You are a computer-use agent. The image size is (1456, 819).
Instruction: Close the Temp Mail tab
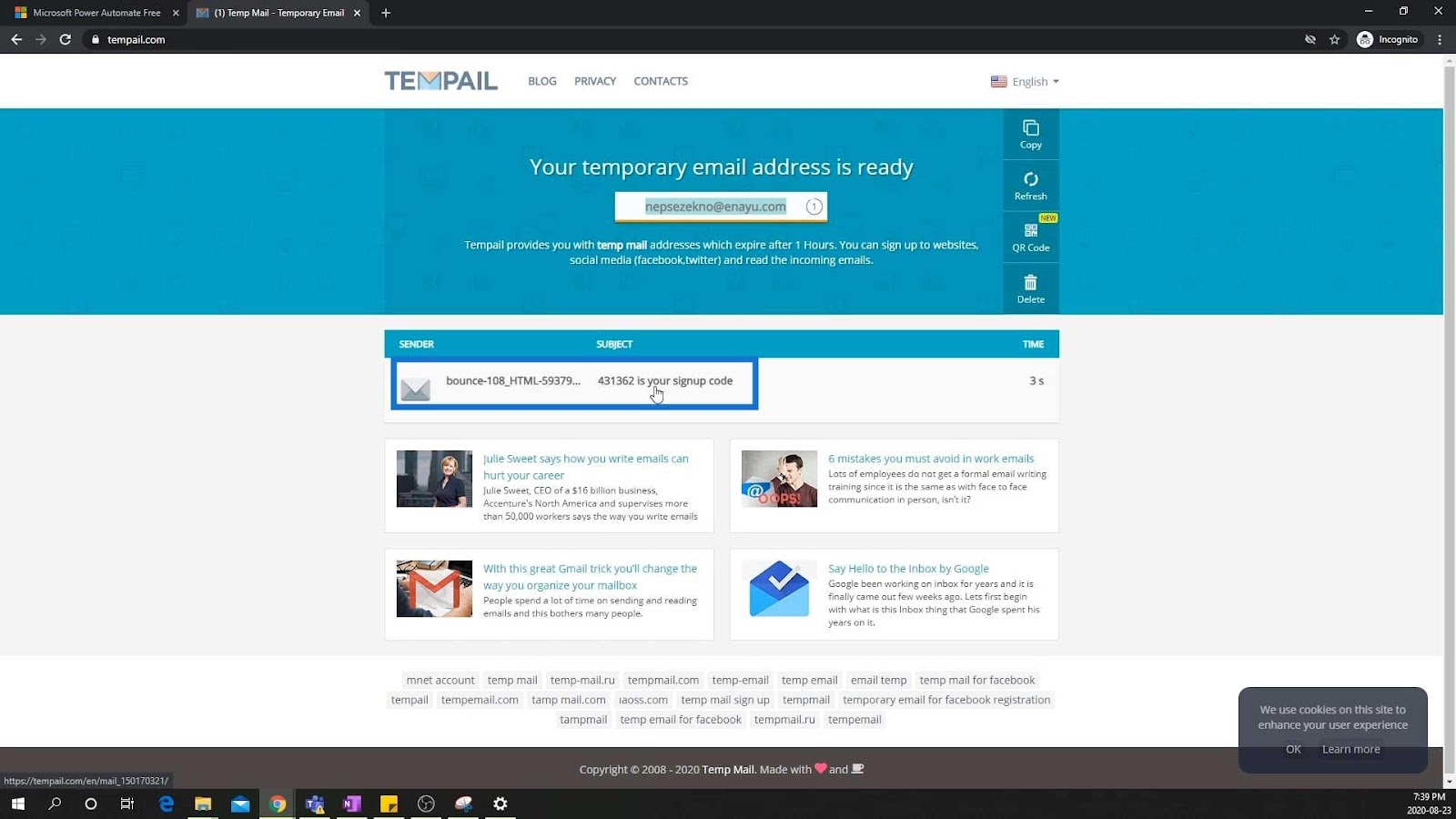pyautogui.click(x=357, y=13)
